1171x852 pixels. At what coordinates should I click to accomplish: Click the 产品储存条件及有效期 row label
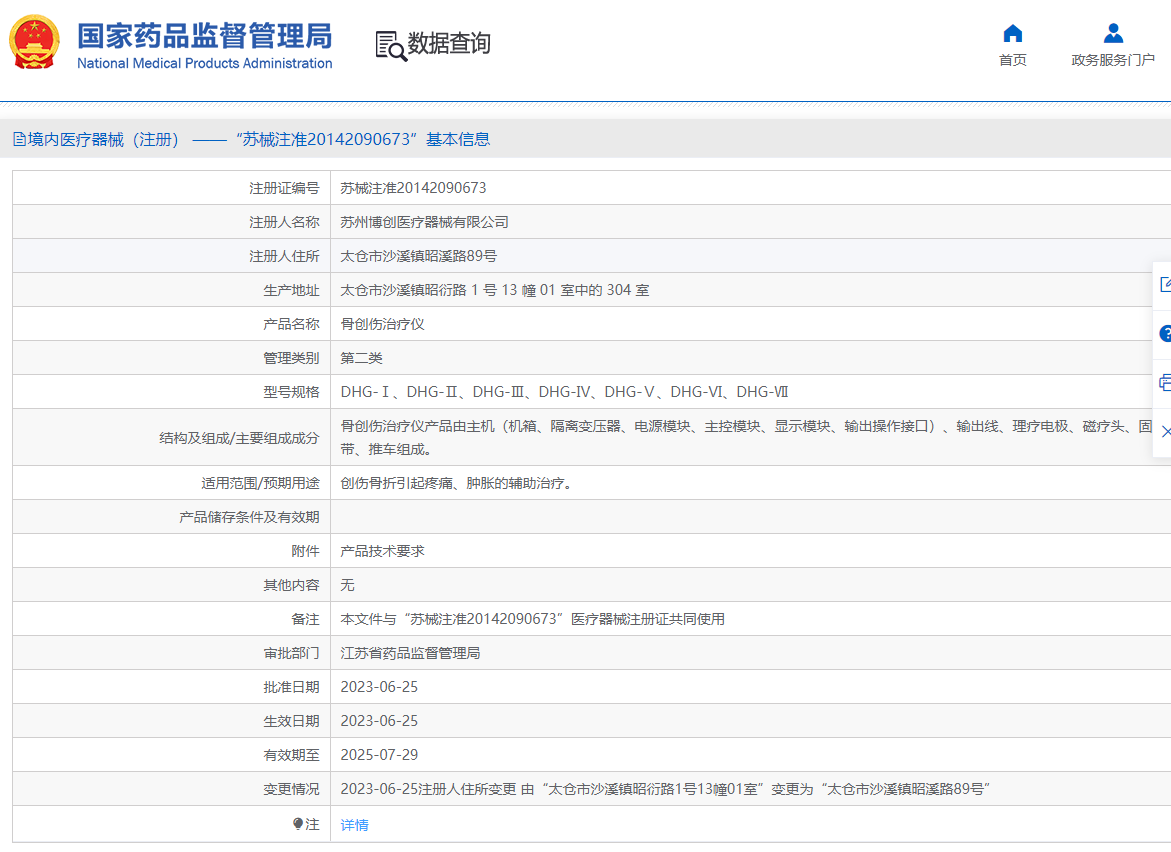[x=249, y=517]
